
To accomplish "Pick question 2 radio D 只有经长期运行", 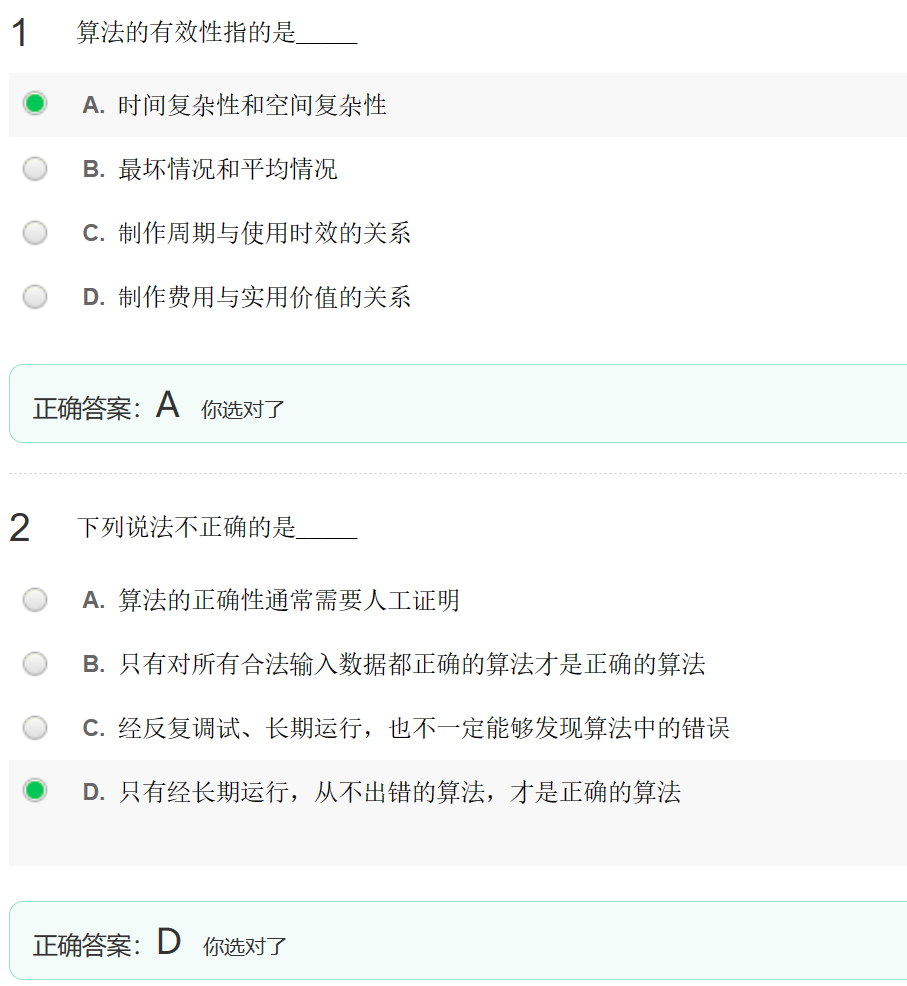I will coord(35,790).
